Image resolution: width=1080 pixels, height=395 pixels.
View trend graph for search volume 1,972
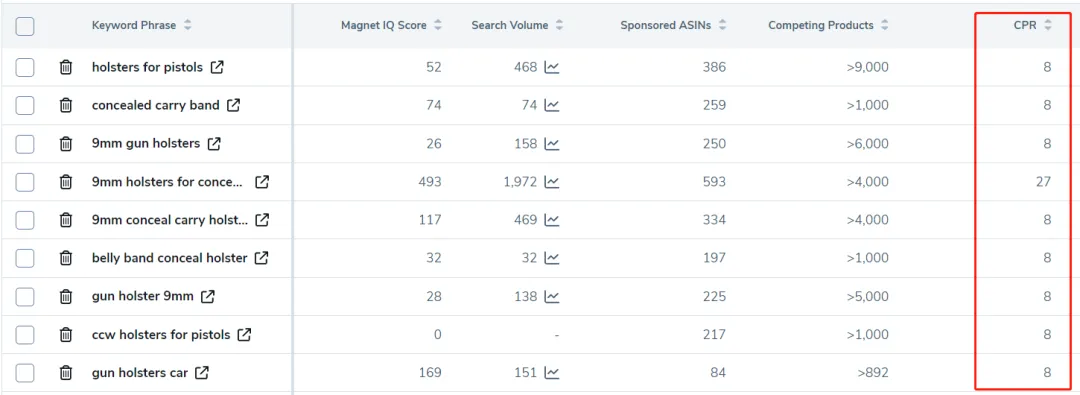point(552,182)
